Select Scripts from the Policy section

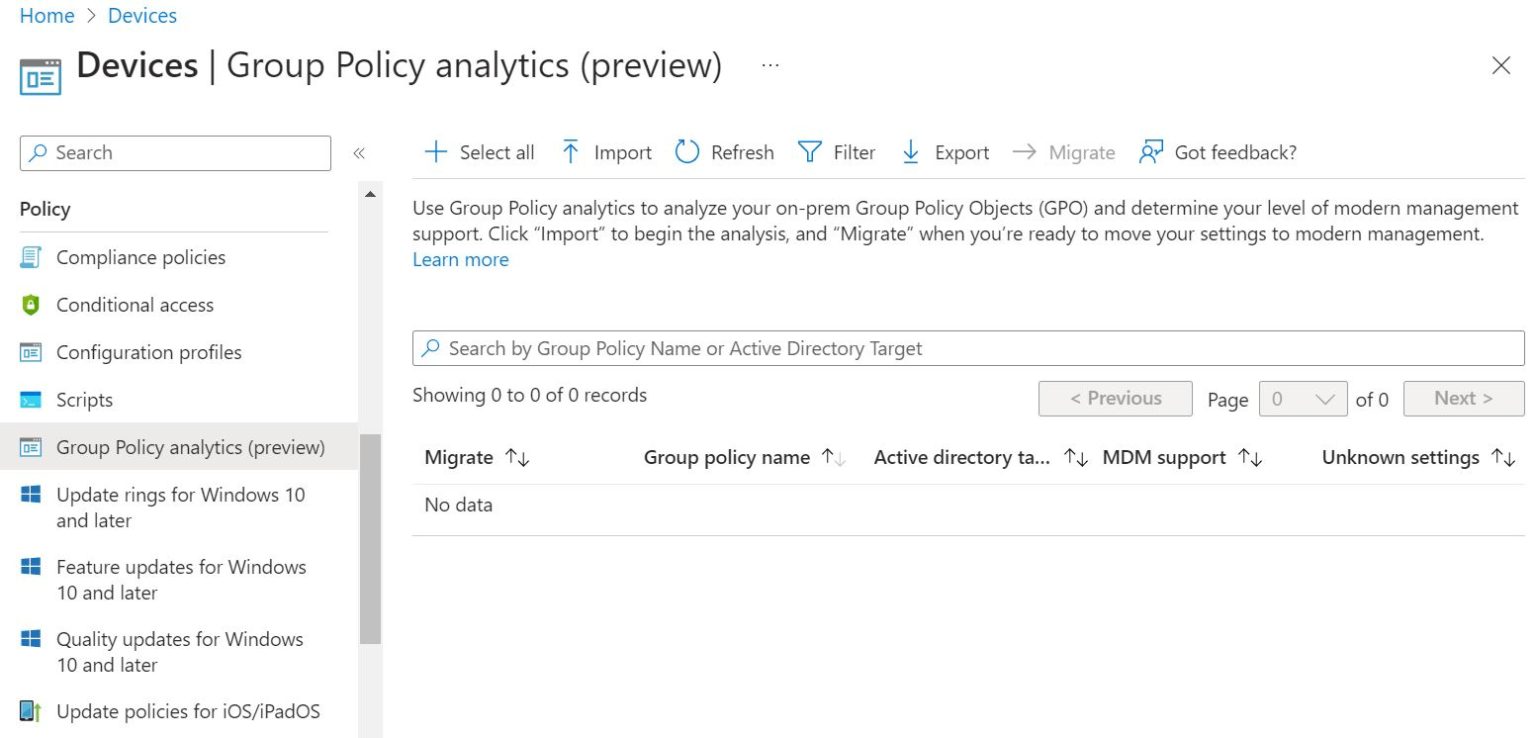coord(84,399)
